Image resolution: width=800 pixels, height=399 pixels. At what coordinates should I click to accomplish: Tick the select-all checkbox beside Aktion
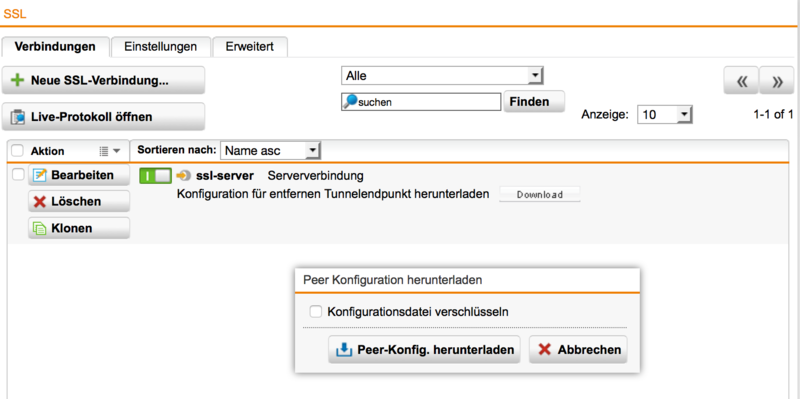click(x=17, y=151)
